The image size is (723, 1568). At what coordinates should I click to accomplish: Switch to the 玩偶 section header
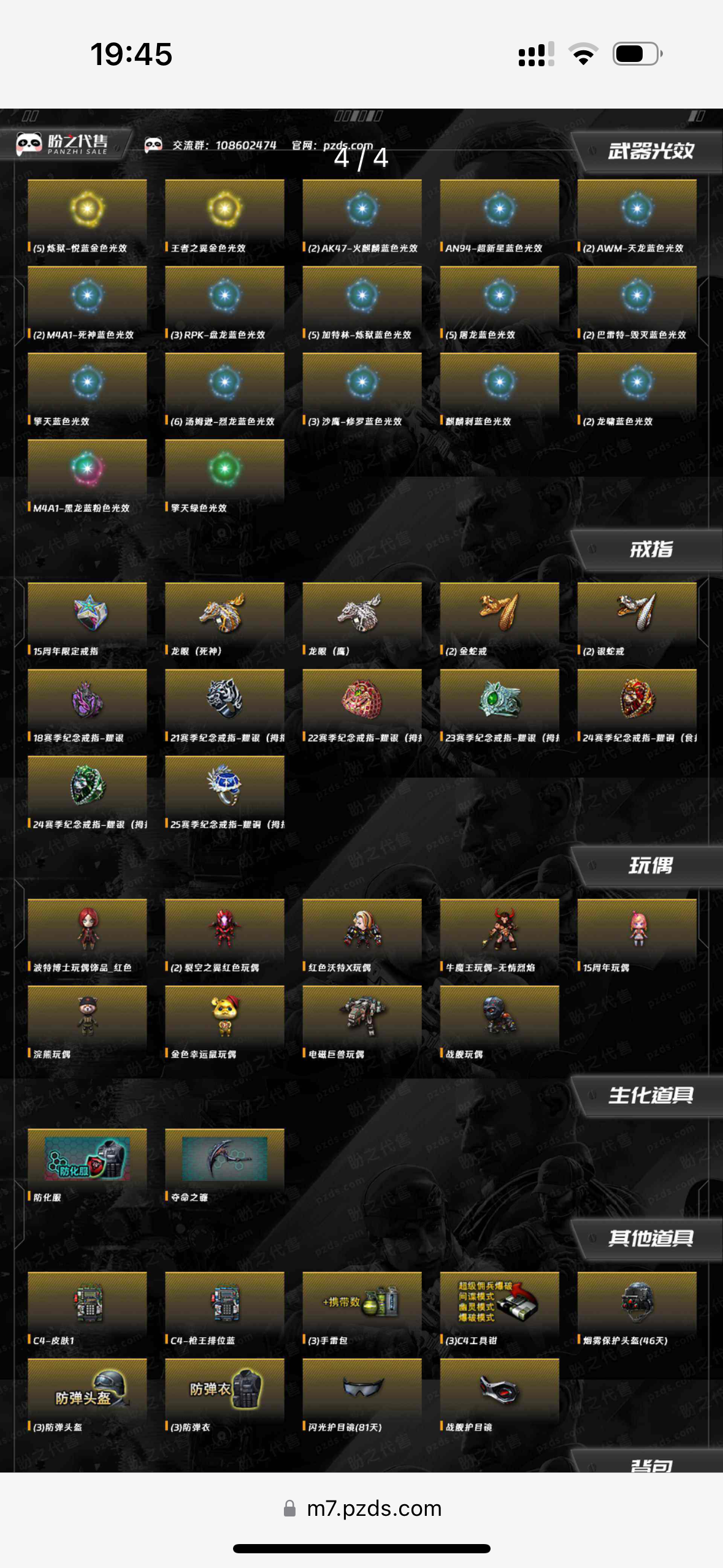pyautogui.click(x=650, y=866)
